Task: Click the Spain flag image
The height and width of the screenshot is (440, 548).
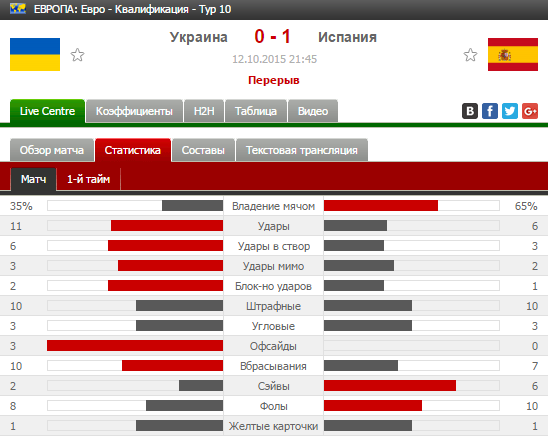Action: [x=513, y=55]
